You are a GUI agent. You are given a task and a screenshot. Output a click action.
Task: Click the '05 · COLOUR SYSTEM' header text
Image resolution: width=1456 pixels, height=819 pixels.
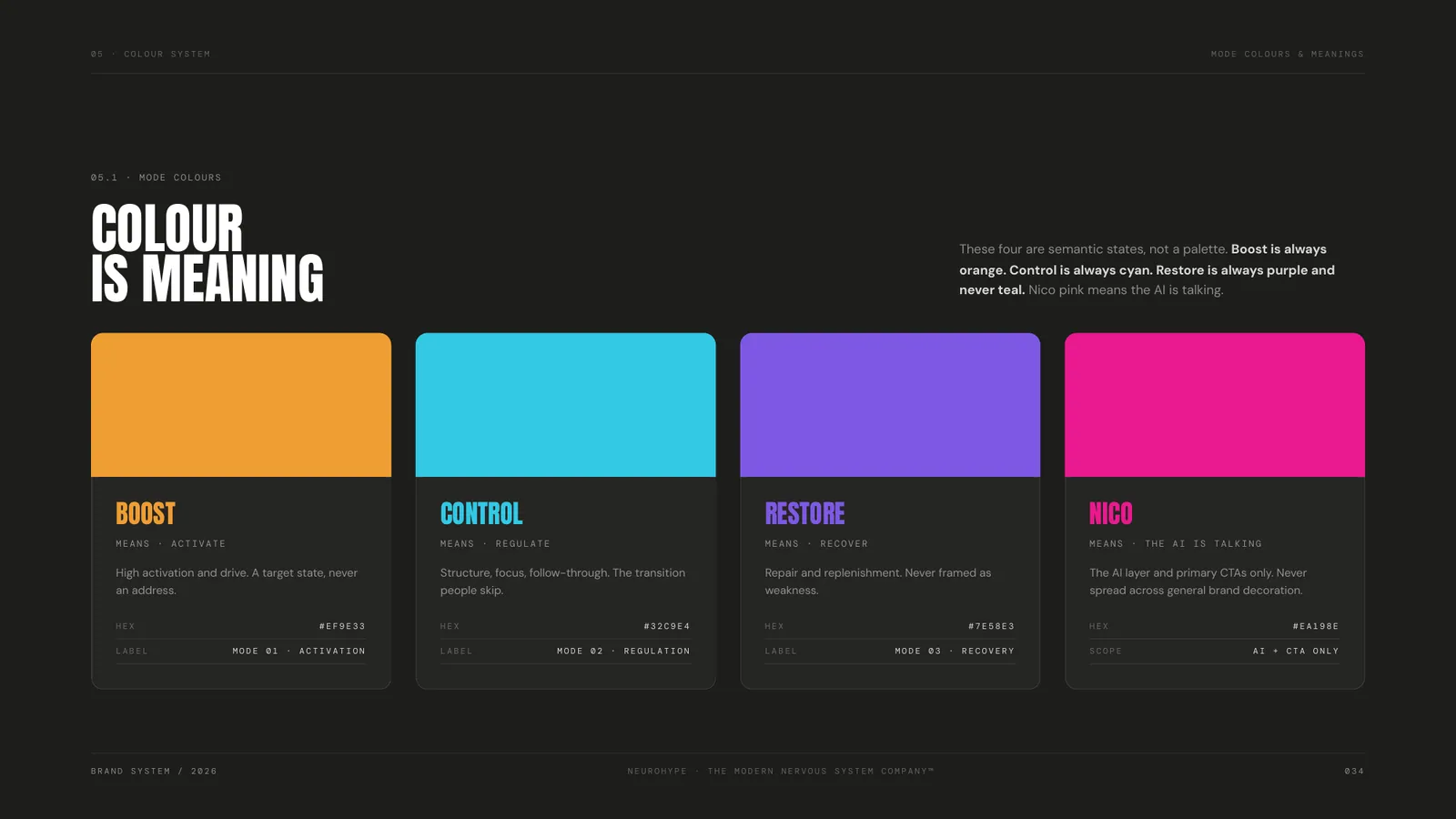[x=150, y=54]
